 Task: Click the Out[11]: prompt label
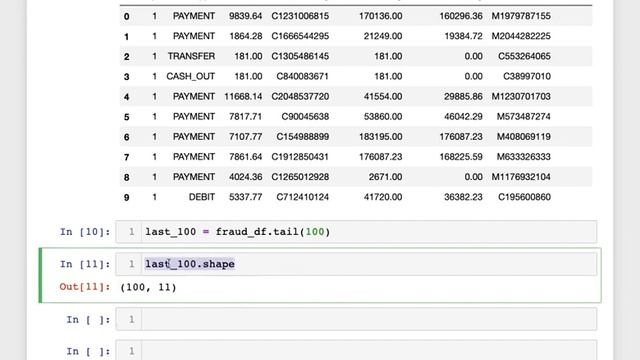pos(85,287)
